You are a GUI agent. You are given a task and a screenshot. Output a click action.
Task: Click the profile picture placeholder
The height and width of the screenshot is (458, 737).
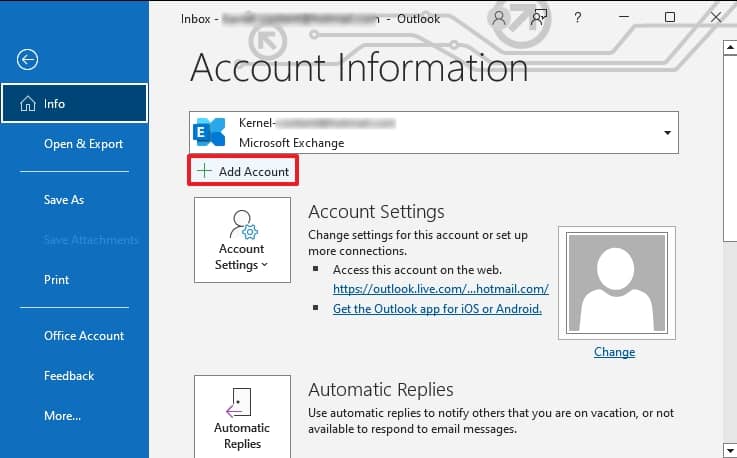[617, 283]
